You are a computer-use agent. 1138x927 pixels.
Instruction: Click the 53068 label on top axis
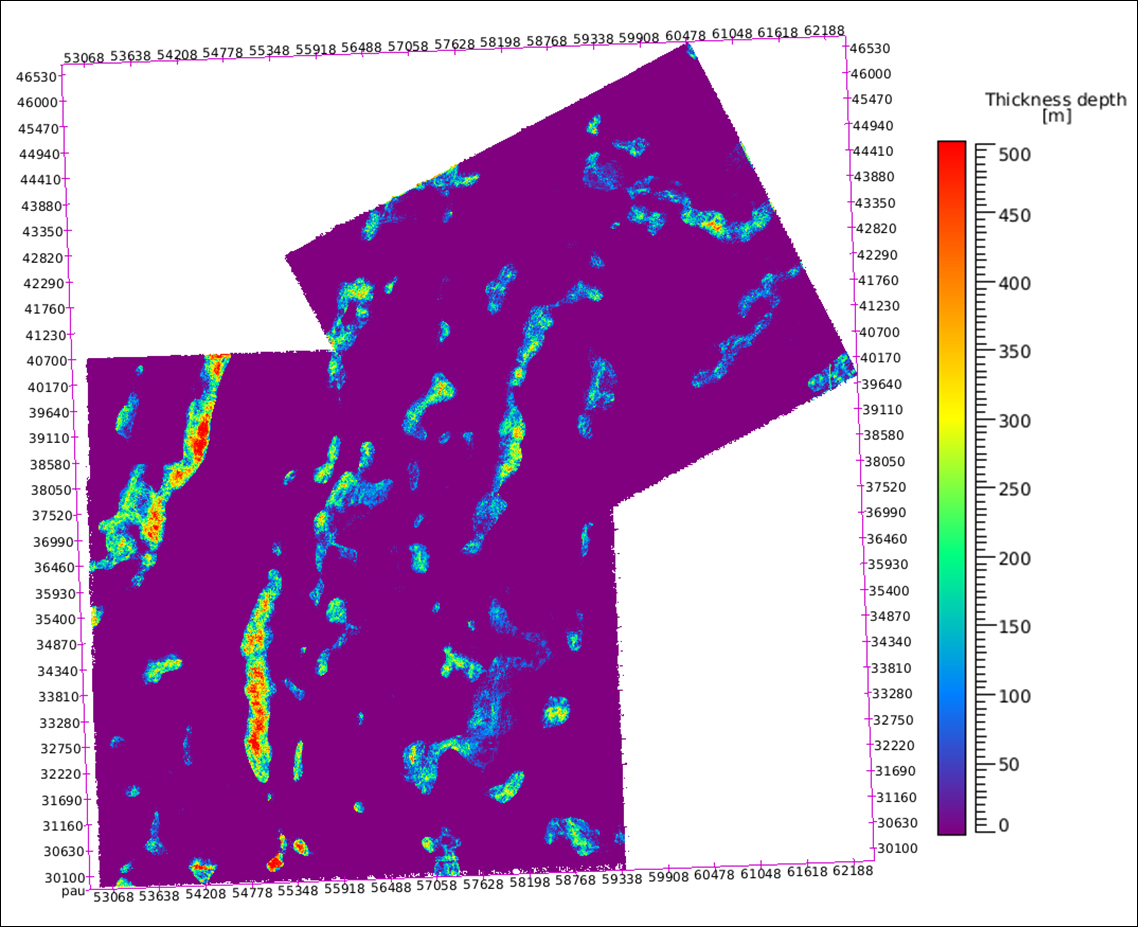[84, 58]
